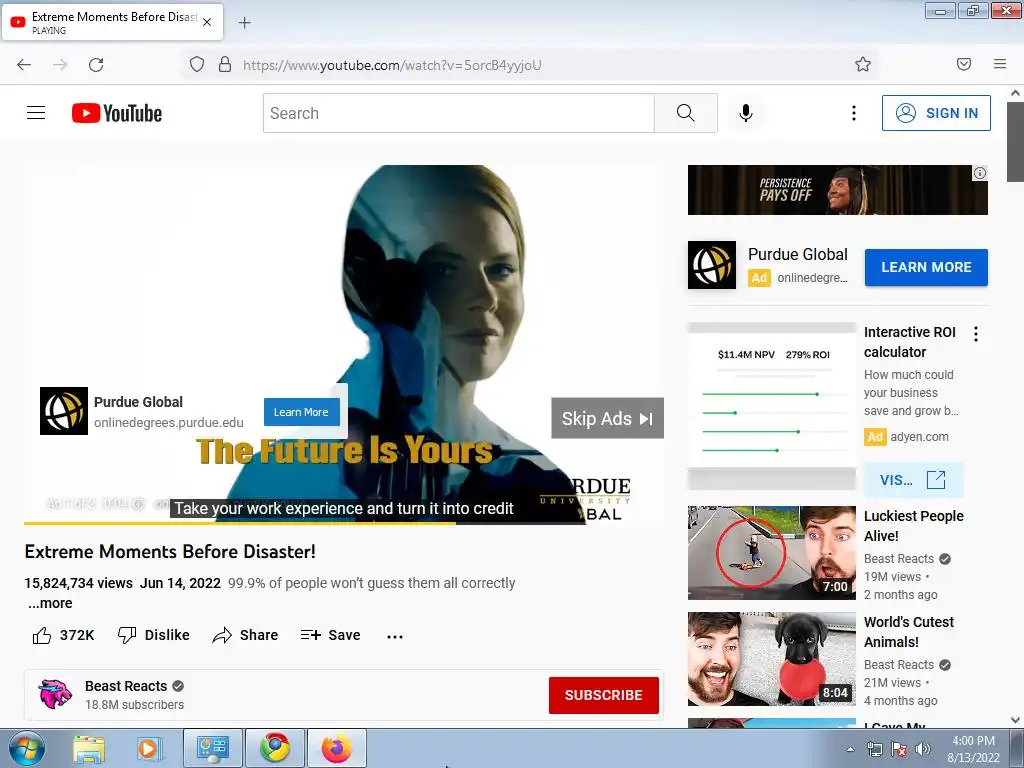Click the 15,824,734 views text
The width and height of the screenshot is (1024, 768).
click(x=78, y=583)
